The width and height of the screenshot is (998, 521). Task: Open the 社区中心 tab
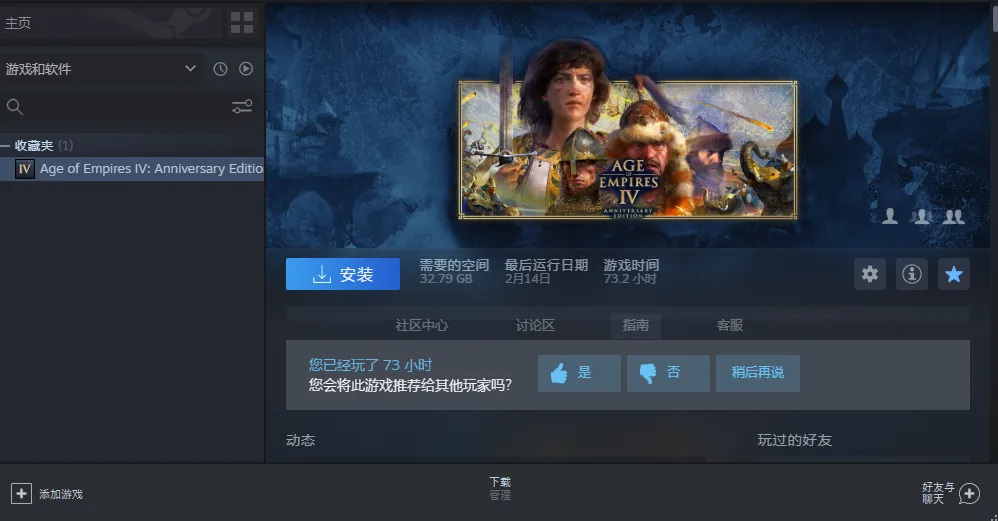(421, 325)
